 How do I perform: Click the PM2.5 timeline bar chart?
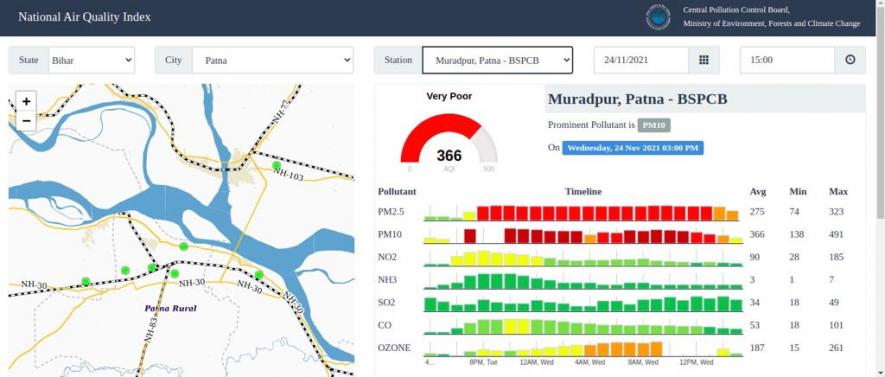pos(583,212)
